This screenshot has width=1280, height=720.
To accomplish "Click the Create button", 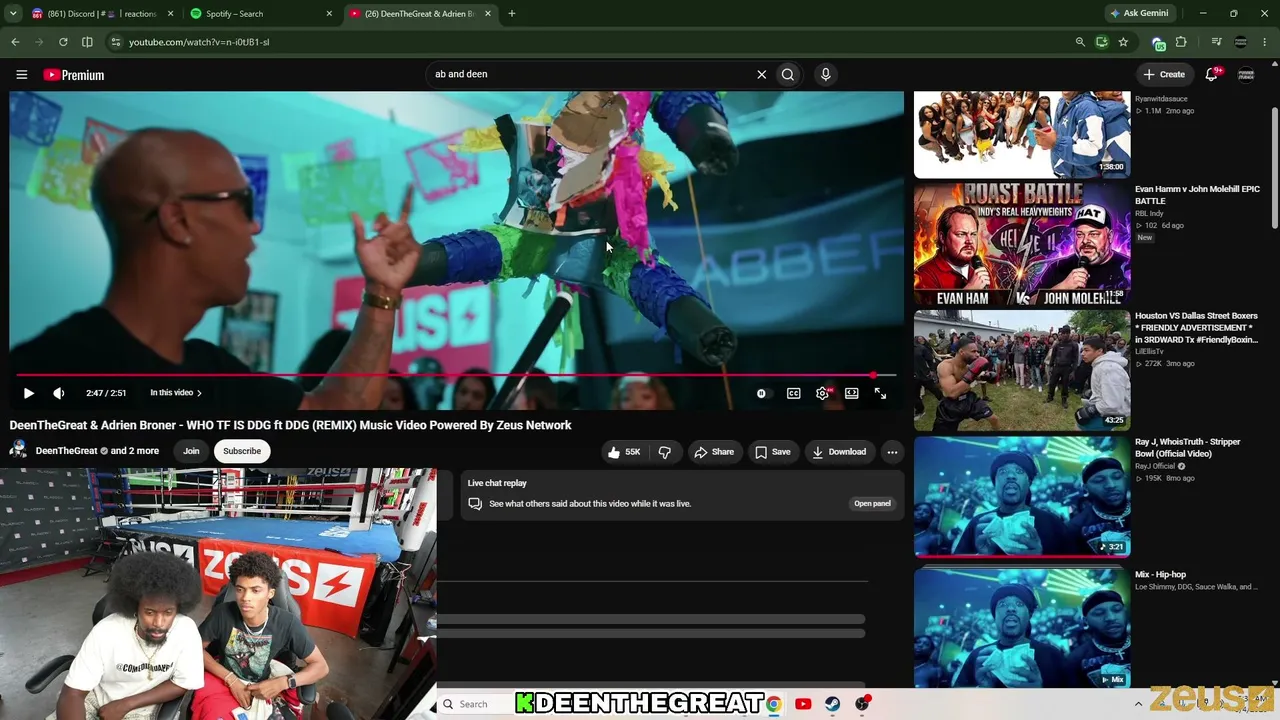I will tap(1164, 74).
